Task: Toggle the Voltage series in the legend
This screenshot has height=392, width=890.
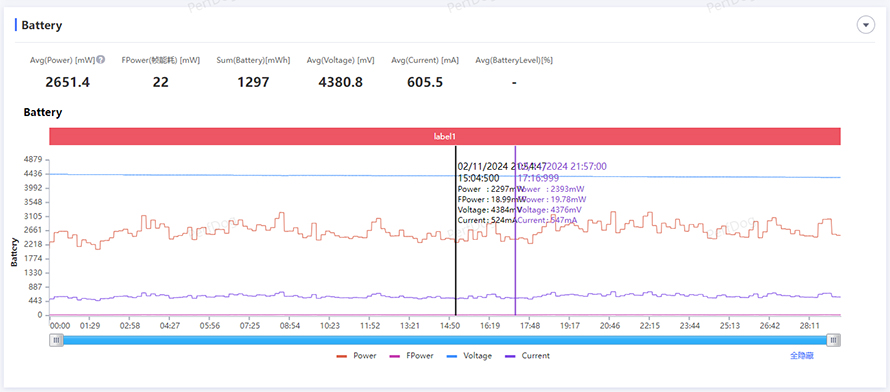Action: [469, 356]
